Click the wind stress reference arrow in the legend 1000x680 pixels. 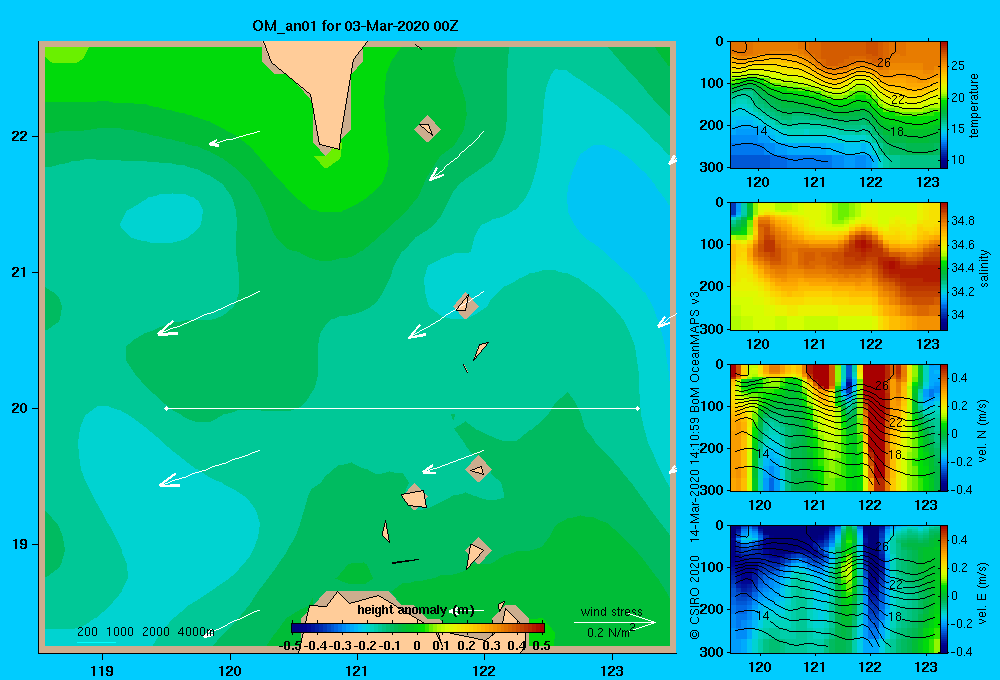(x=614, y=622)
